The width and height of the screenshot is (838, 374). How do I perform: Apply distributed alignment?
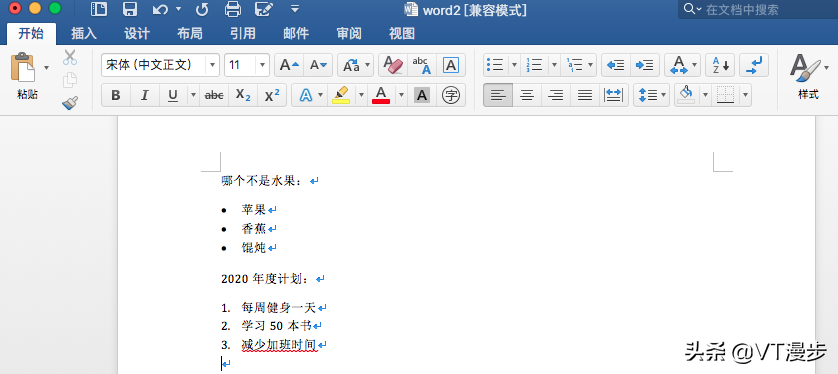614,96
